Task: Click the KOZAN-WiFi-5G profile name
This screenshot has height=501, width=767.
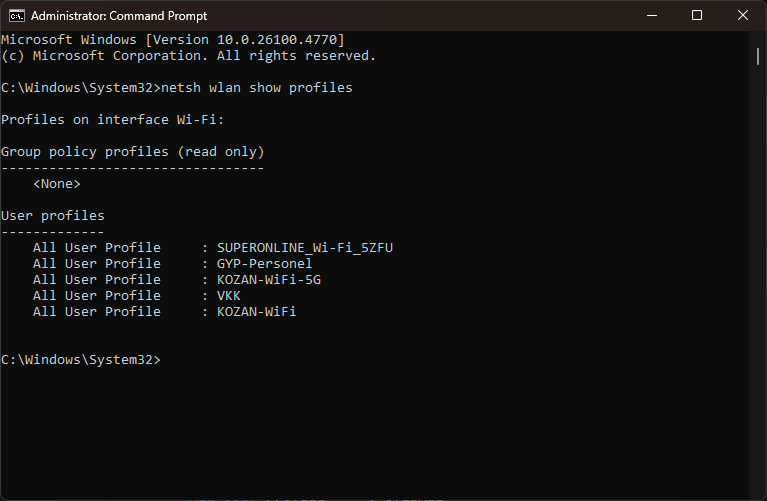Action: 269,279
